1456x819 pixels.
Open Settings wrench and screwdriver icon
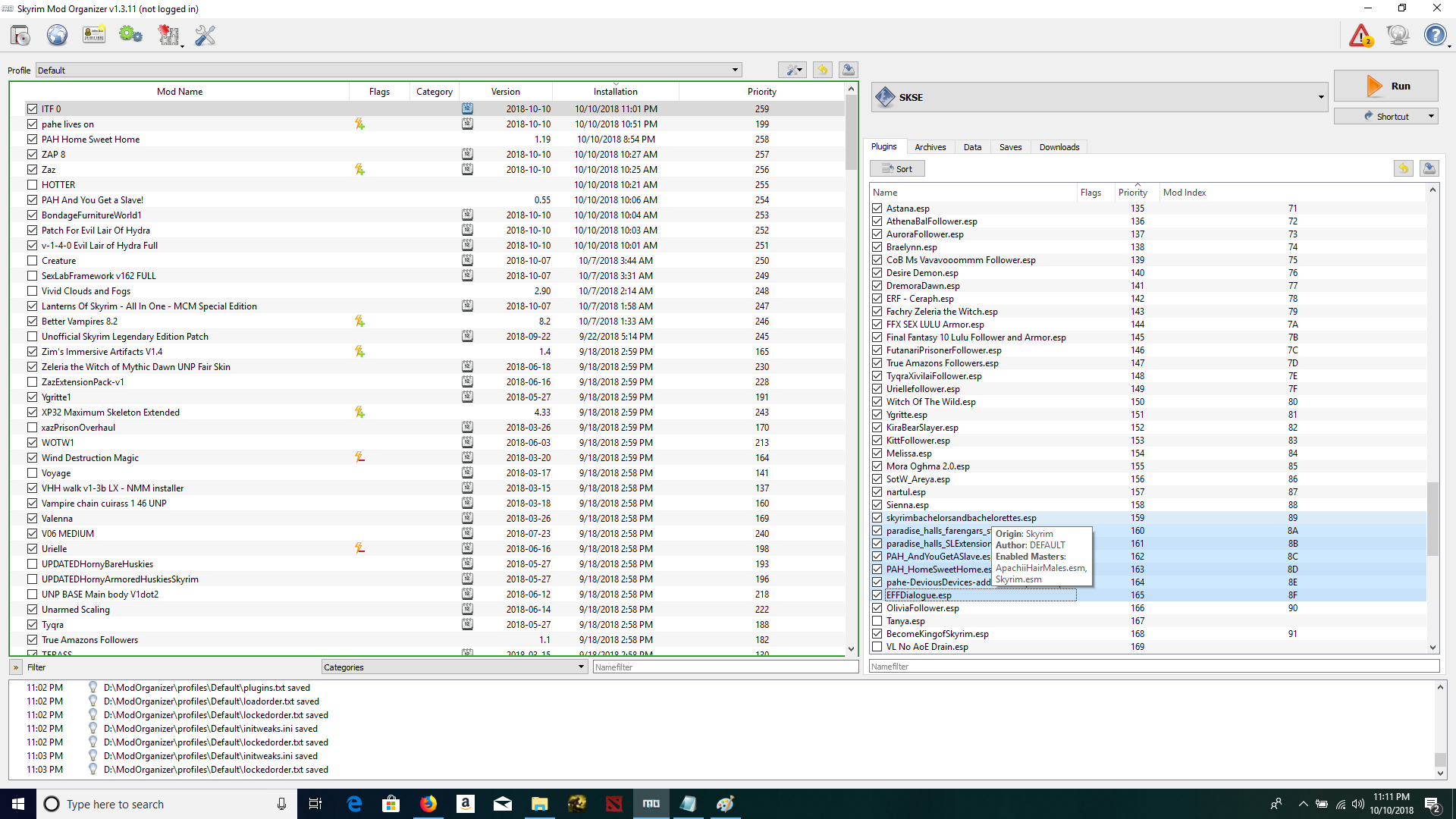(x=205, y=35)
